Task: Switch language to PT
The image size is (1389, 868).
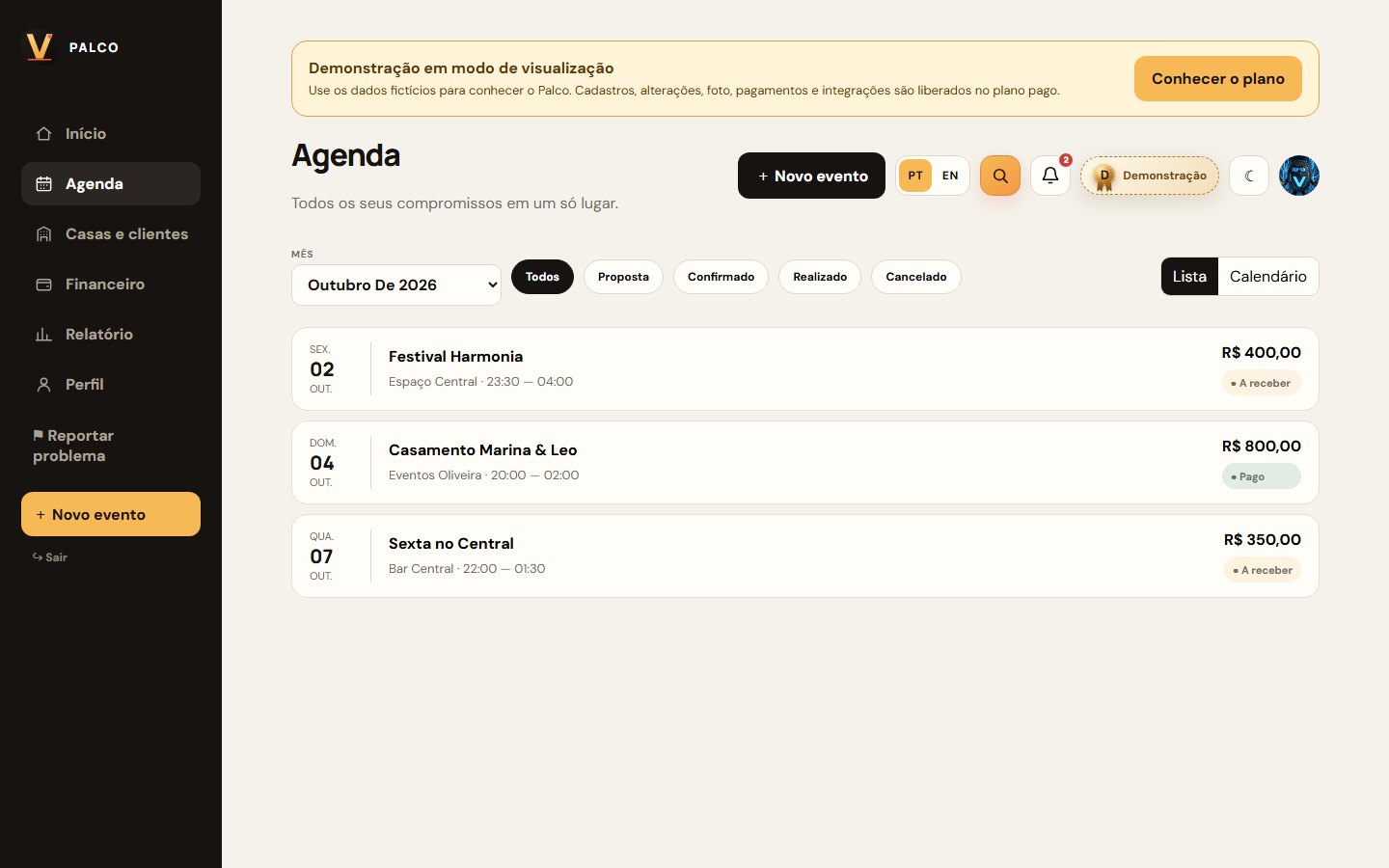Action: point(915,176)
